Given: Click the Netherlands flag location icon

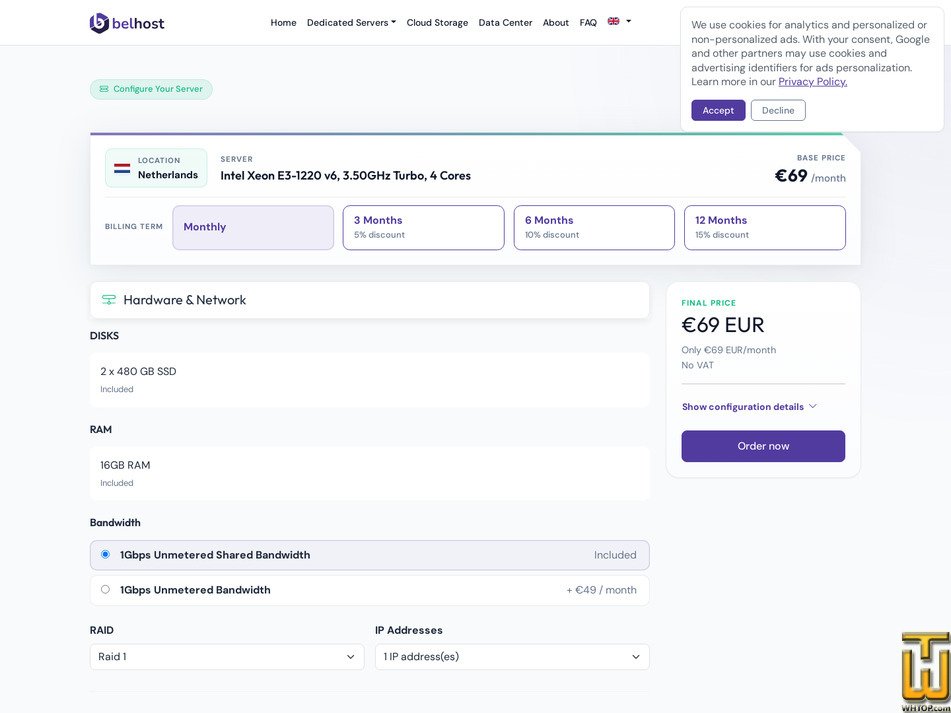Looking at the screenshot, I should coord(122,168).
